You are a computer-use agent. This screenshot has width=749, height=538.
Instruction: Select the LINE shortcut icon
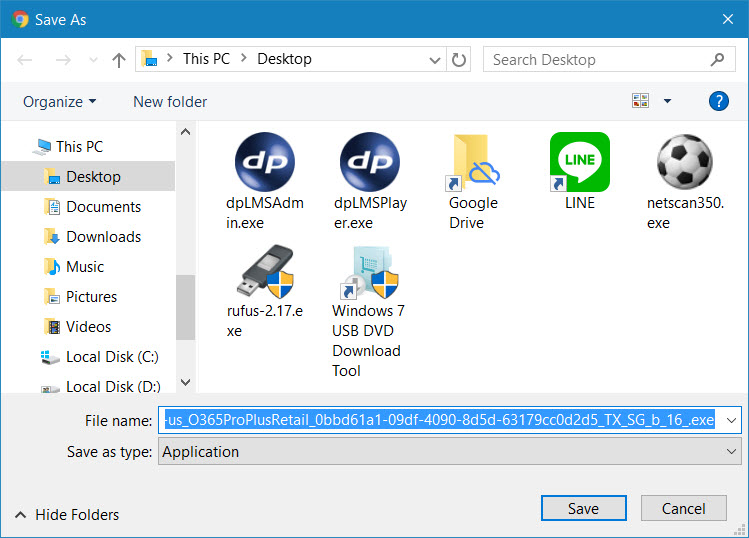[x=579, y=162]
